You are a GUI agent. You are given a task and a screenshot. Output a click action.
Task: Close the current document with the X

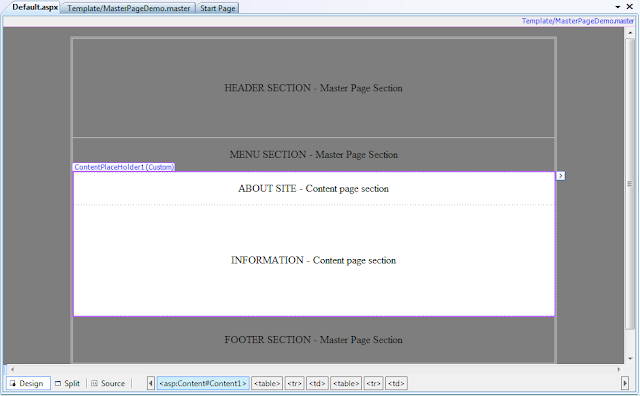630,7
